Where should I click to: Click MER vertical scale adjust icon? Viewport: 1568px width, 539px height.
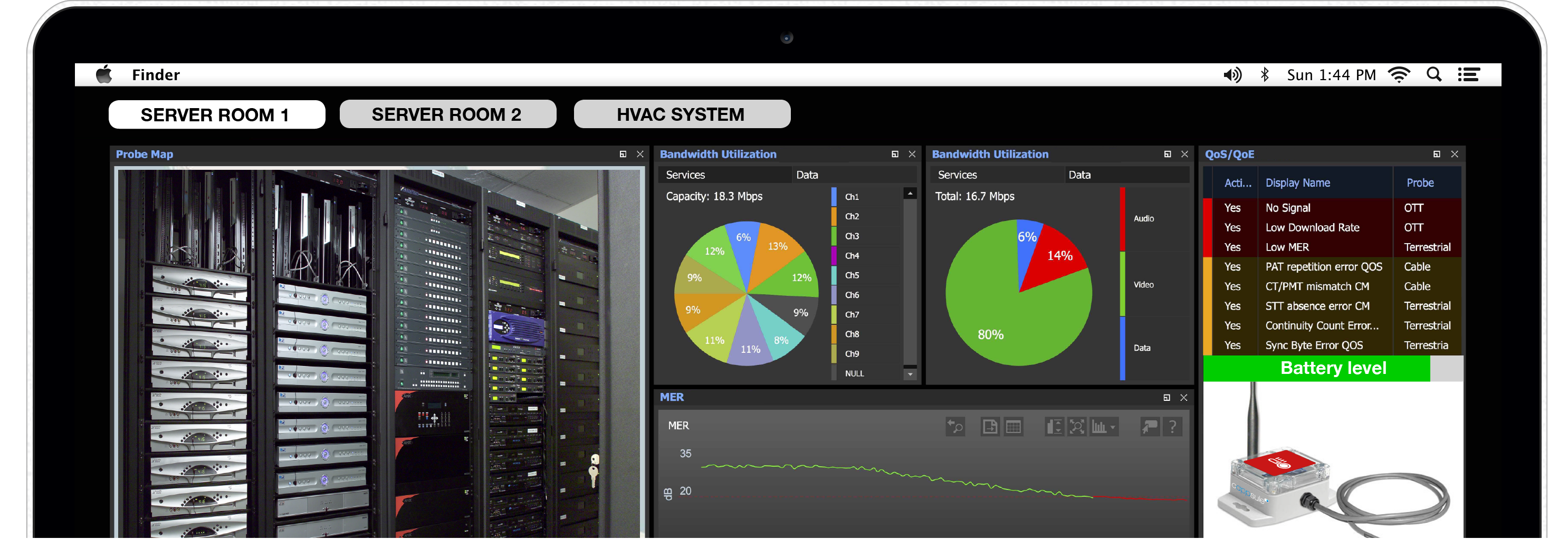(1054, 427)
